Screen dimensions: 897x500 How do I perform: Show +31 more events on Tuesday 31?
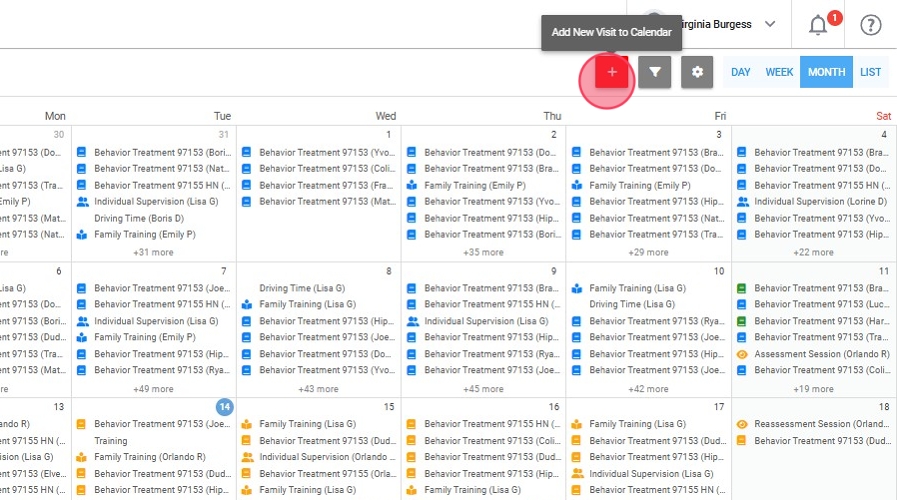point(153,252)
